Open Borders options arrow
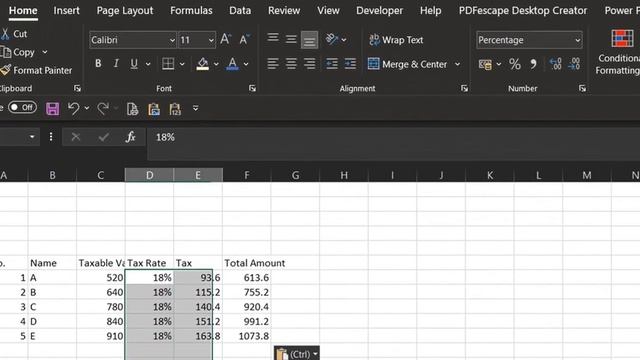The height and width of the screenshot is (360, 640). [x=182, y=64]
